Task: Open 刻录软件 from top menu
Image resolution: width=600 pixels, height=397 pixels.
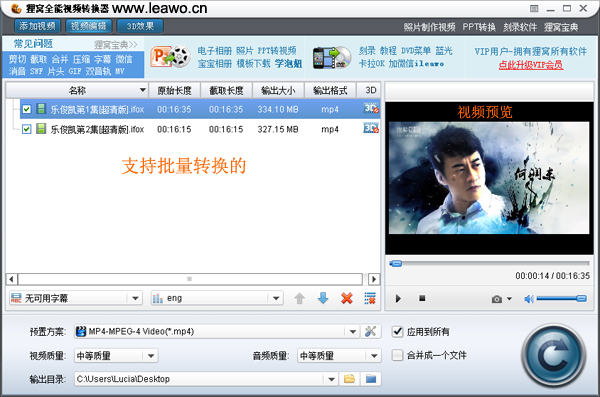Action: [520, 27]
